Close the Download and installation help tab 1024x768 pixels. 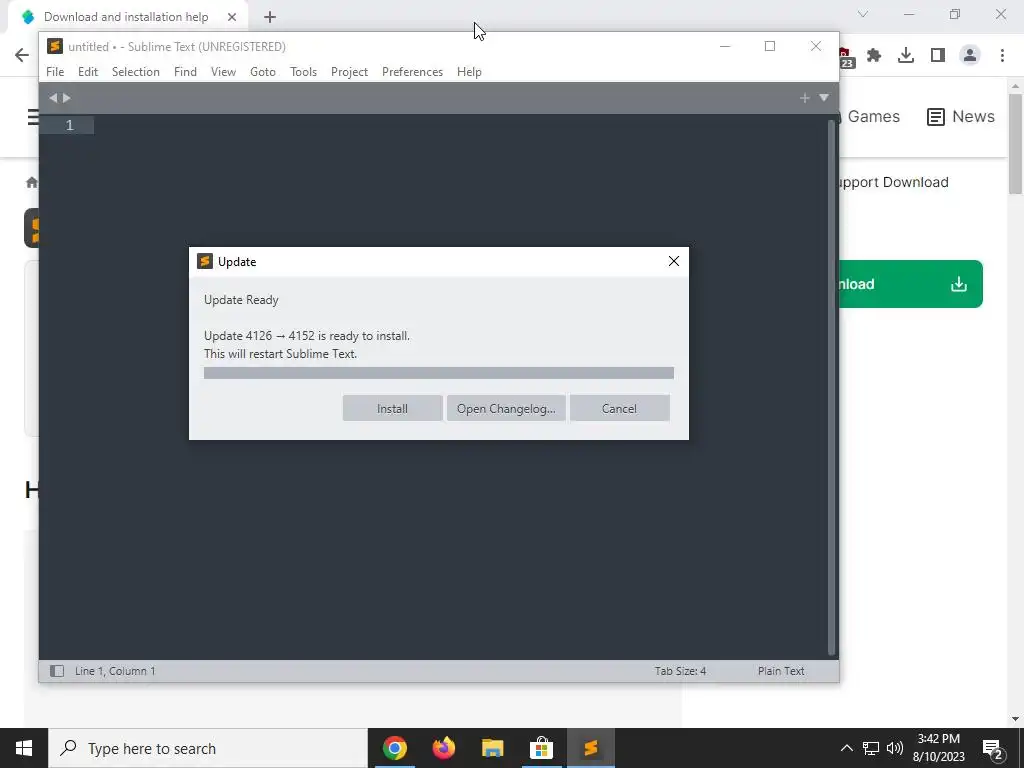pyautogui.click(x=232, y=17)
